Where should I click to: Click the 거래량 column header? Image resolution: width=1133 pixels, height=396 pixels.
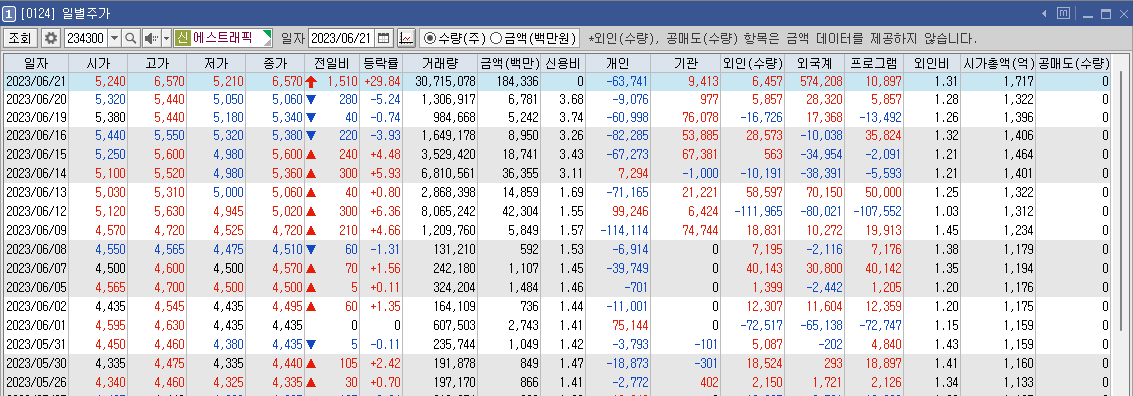pyautogui.click(x=441, y=64)
